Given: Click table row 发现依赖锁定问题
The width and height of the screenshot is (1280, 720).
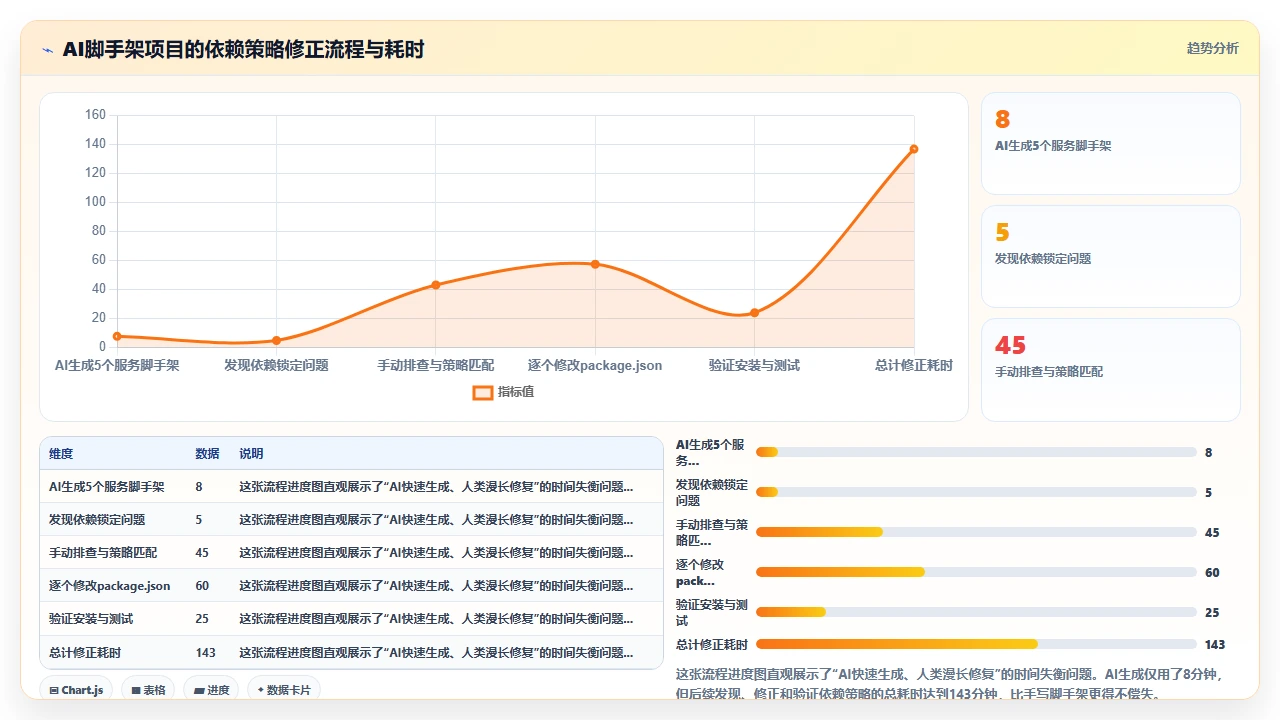Looking at the screenshot, I should tap(351, 520).
